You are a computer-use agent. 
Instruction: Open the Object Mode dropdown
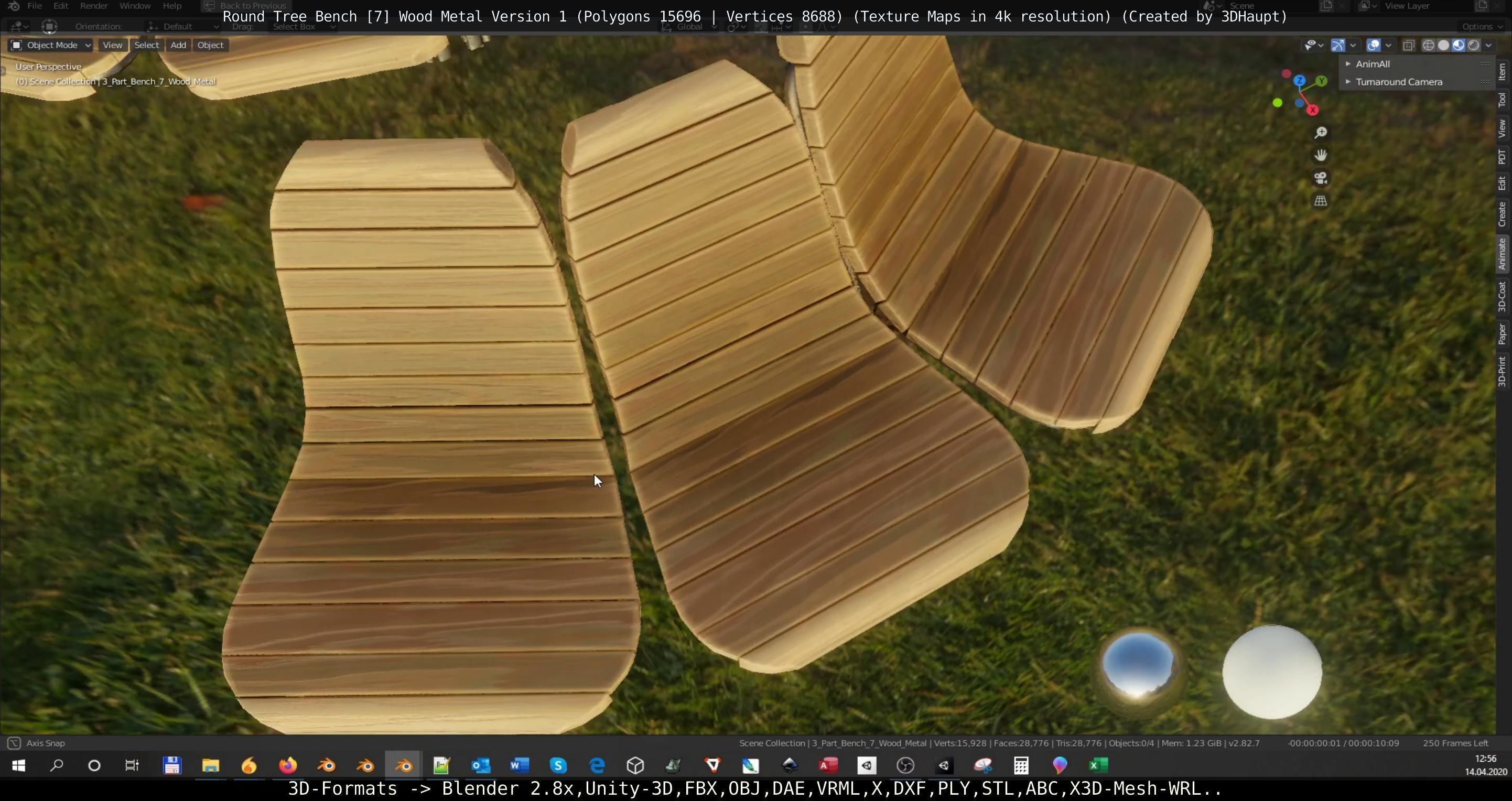coord(51,45)
